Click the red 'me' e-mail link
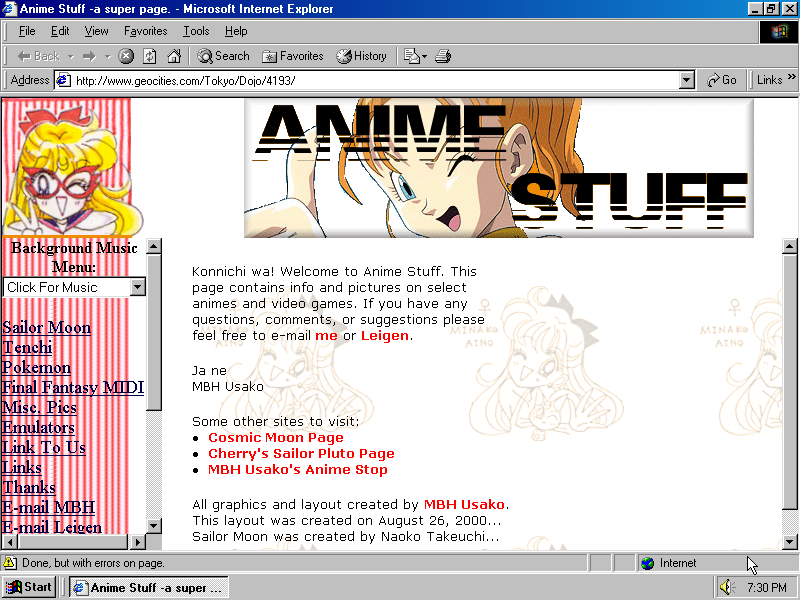Screen dimensions: 800x600 click(326, 336)
